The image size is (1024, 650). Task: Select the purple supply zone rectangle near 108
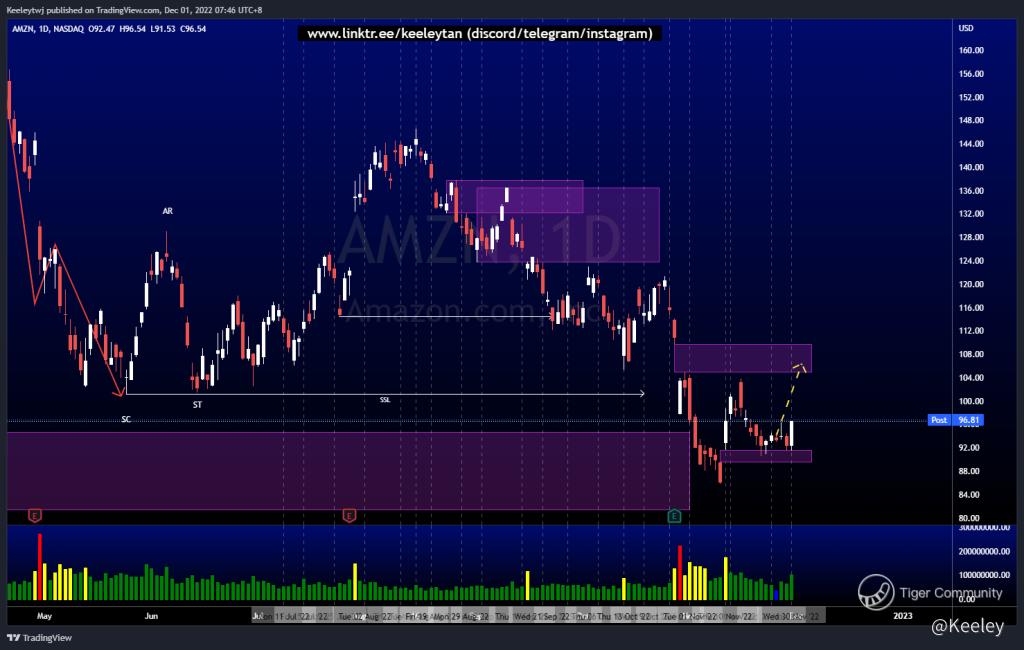(743, 358)
